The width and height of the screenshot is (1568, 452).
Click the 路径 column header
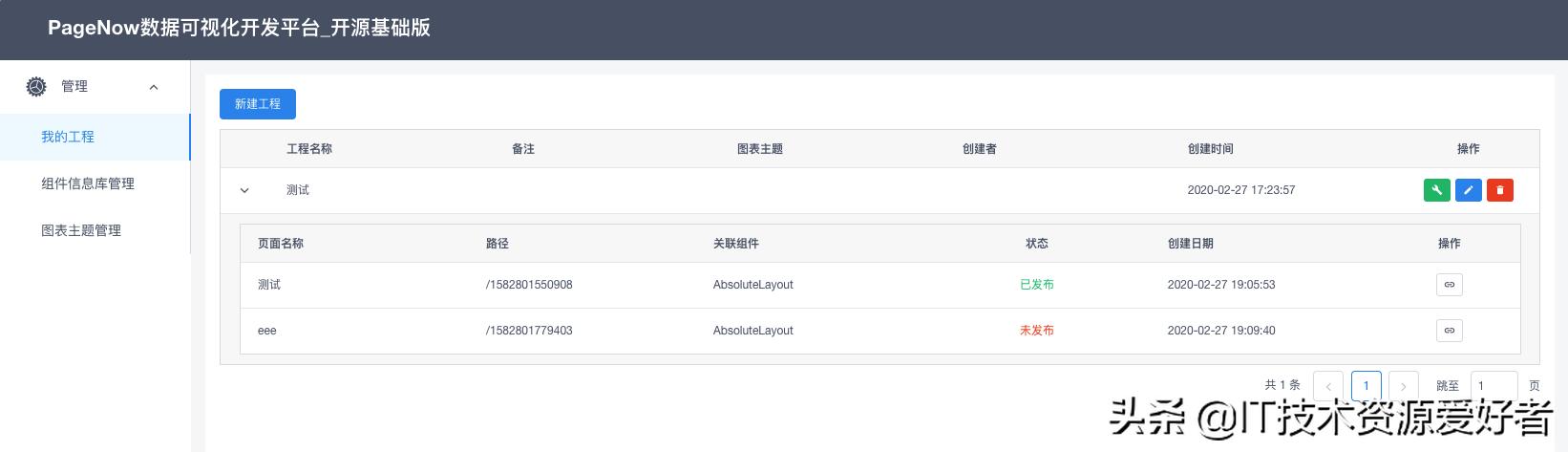498,244
